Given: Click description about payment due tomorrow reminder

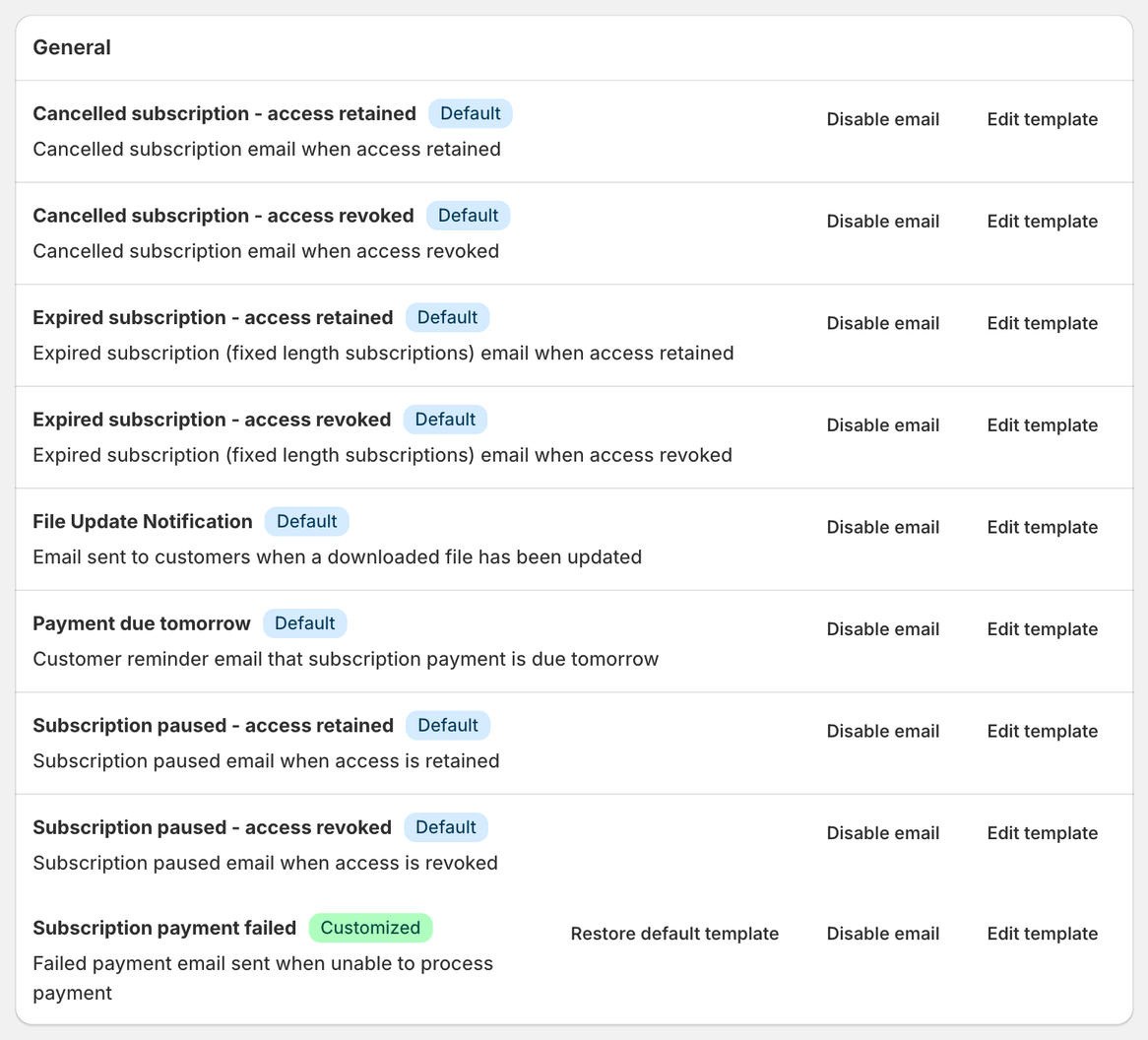Looking at the screenshot, I should (x=346, y=659).
